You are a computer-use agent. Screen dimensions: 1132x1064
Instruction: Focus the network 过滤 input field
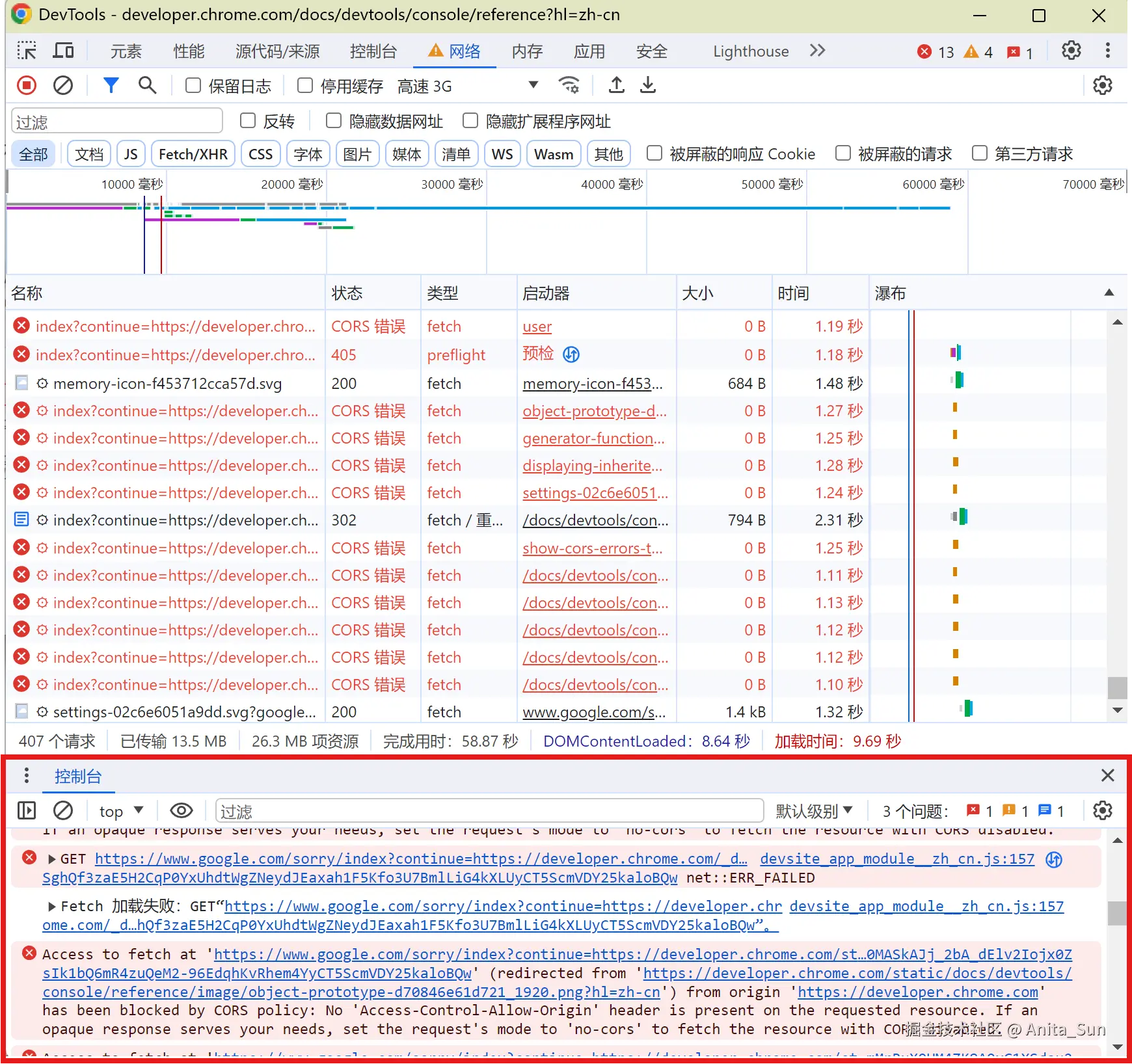[x=117, y=122]
